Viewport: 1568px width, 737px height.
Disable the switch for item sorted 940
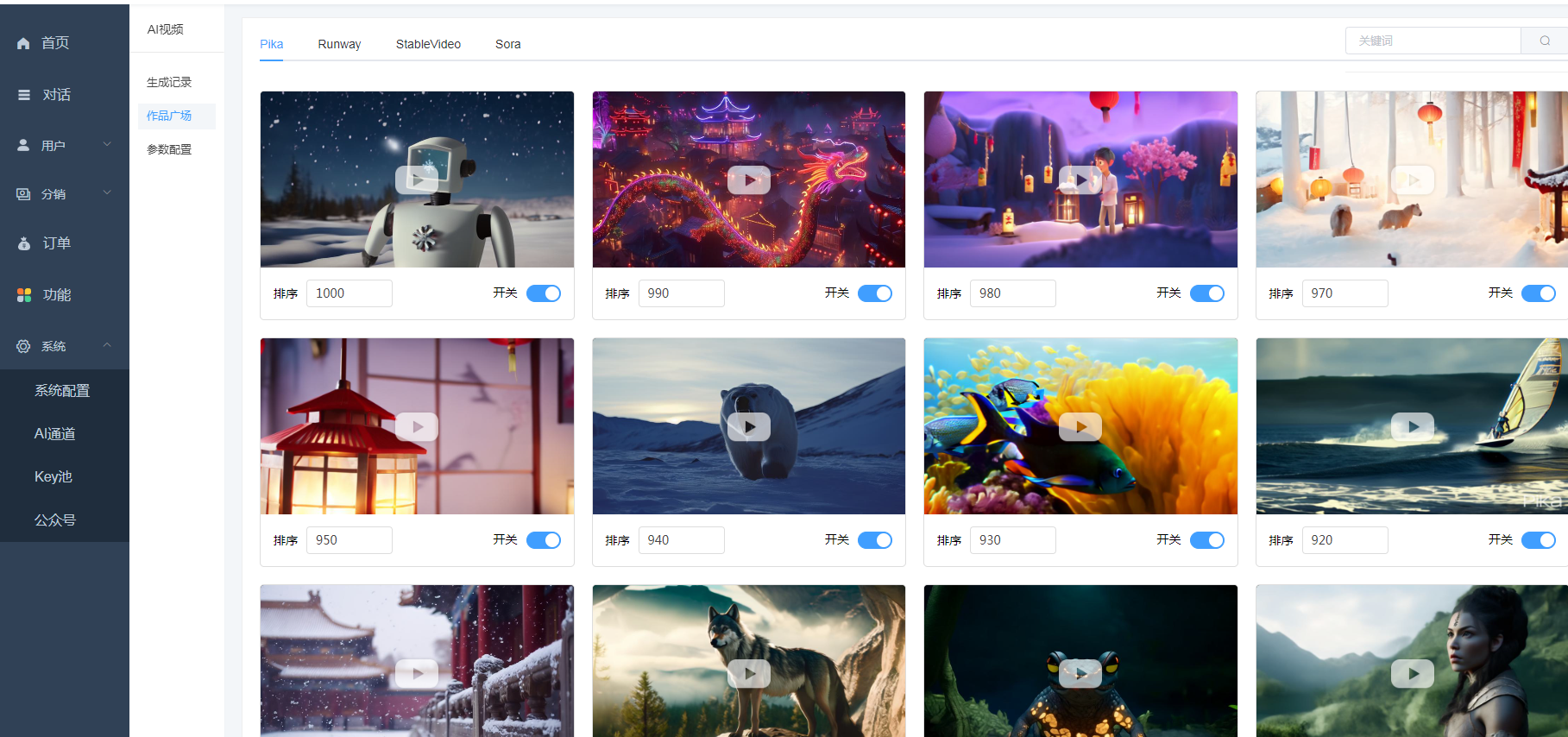coord(875,540)
